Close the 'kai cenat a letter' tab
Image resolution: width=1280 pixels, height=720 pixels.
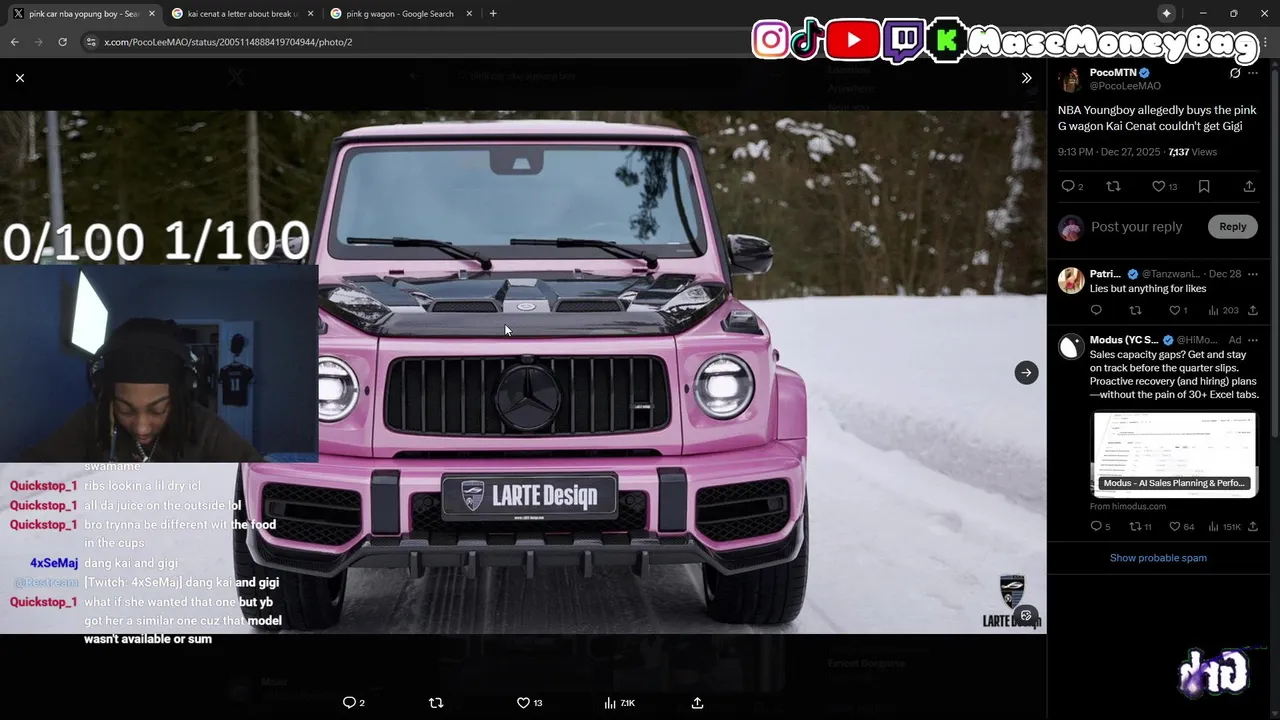(310, 14)
